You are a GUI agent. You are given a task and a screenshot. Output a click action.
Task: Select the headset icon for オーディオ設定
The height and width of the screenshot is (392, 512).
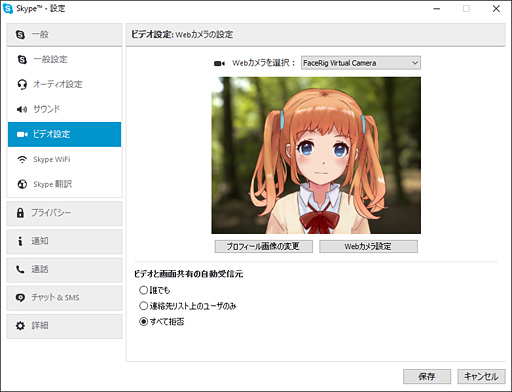point(22,84)
